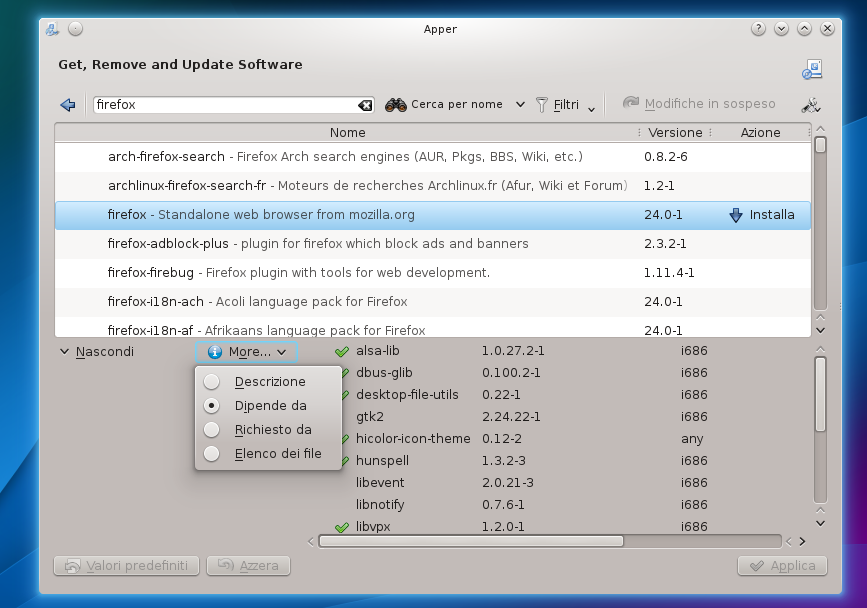This screenshot has height=608, width=867.
Task: Click package list scroll down arrow
Action: [x=821, y=331]
